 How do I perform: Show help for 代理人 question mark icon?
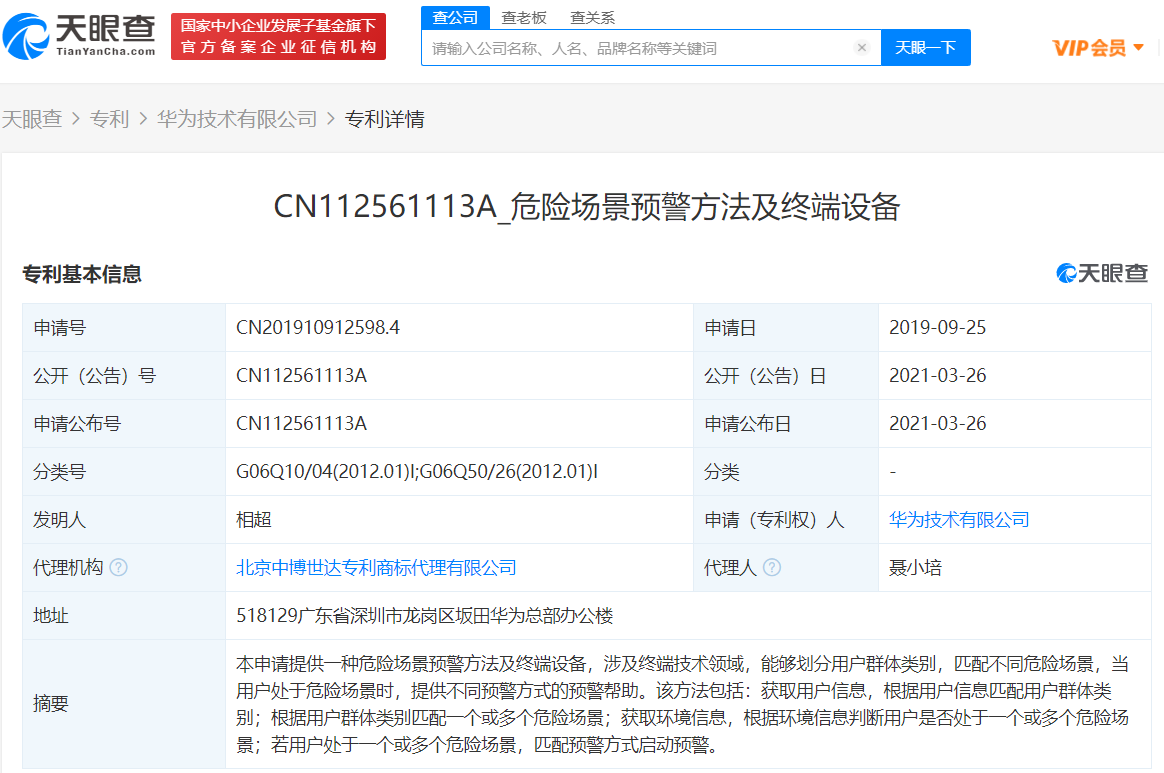point(772,567)
